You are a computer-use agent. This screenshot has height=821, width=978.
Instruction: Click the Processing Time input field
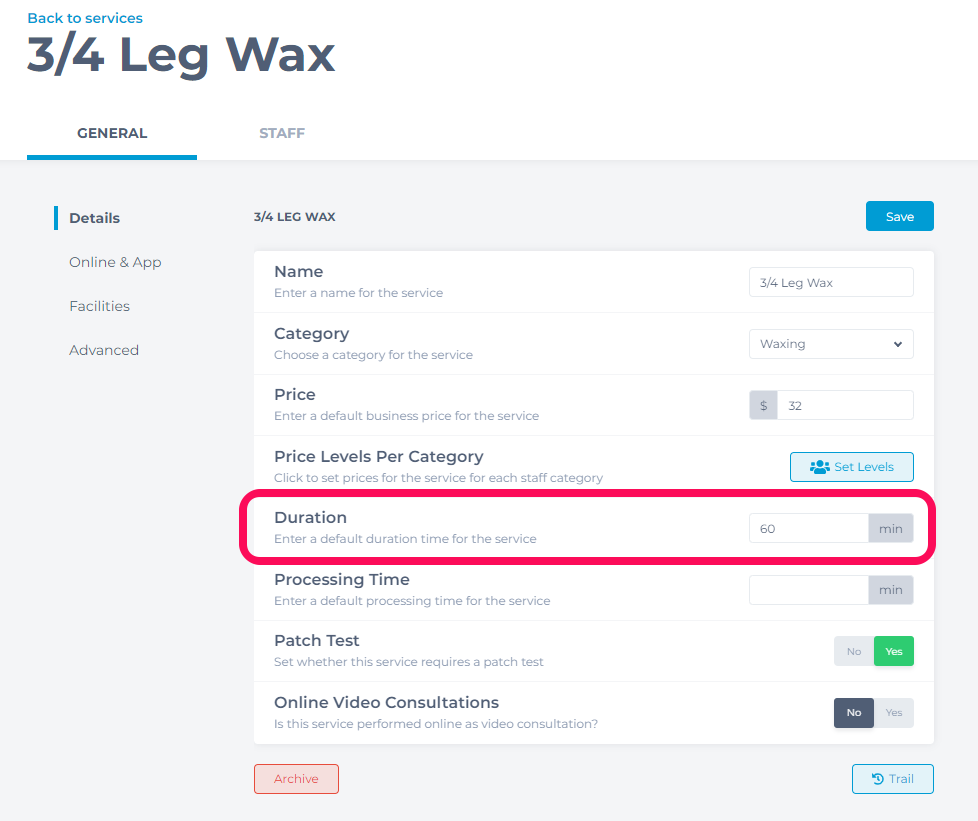[x=808, y=590]
